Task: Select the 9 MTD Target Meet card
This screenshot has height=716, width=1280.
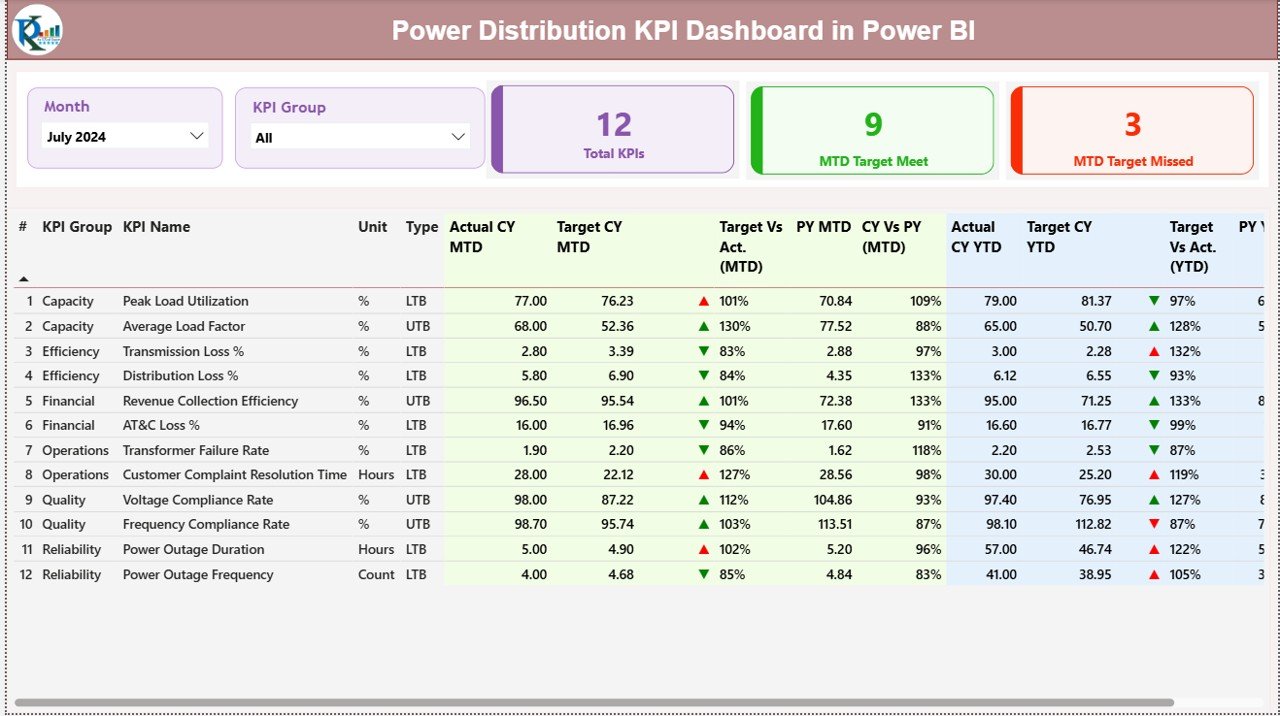Action: 872,131
